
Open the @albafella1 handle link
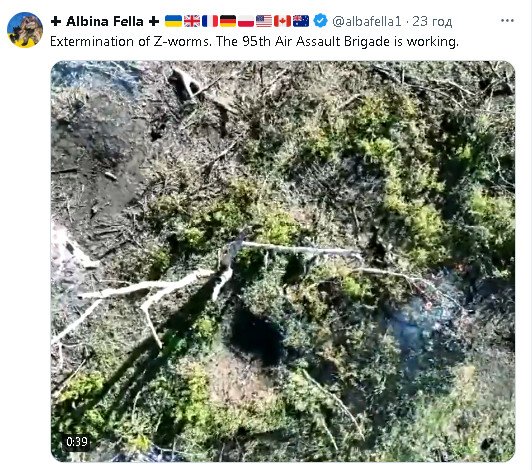pyautogui.click(x=367, y=21)
